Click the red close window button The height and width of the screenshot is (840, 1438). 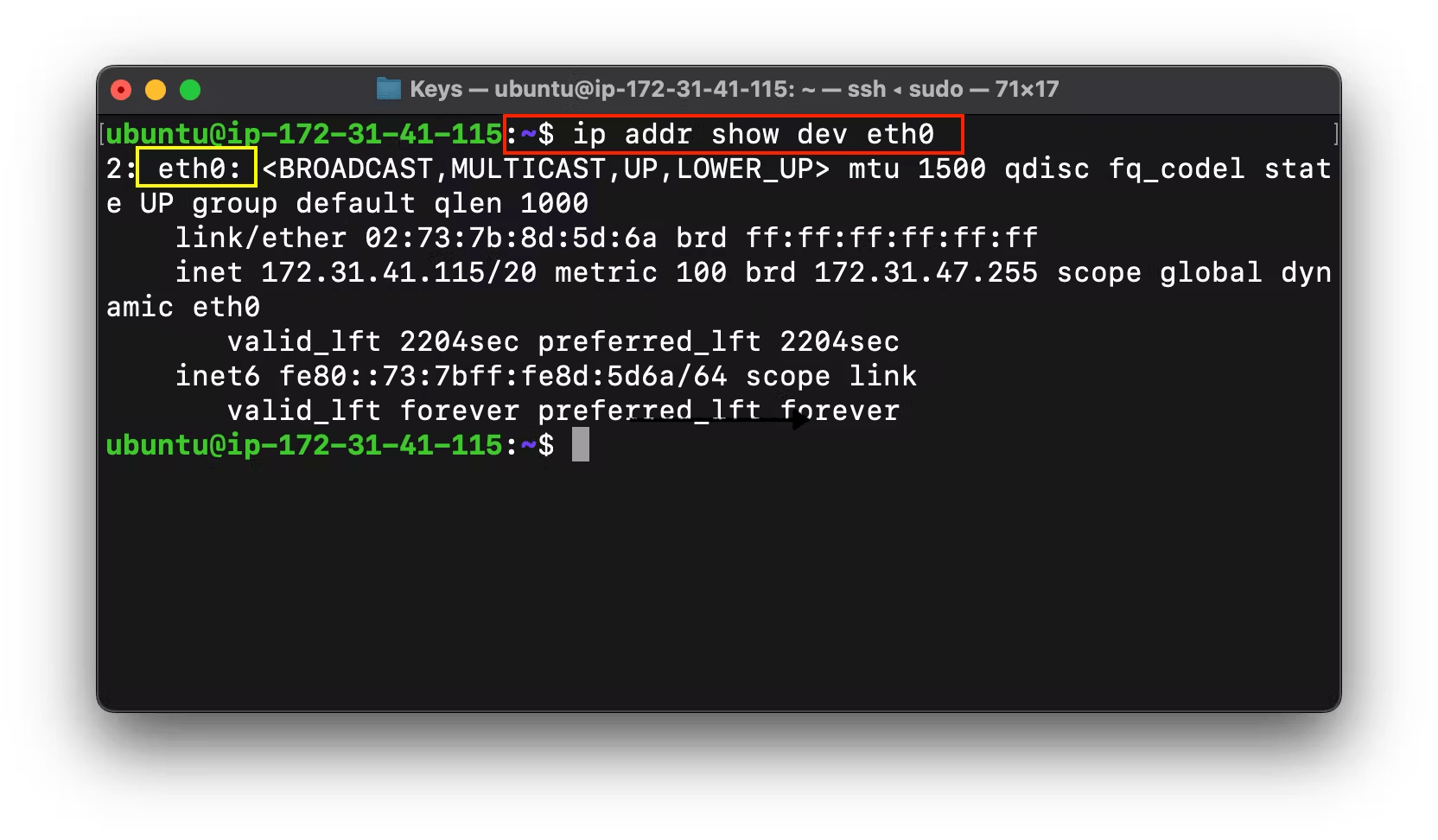point(122,90)
